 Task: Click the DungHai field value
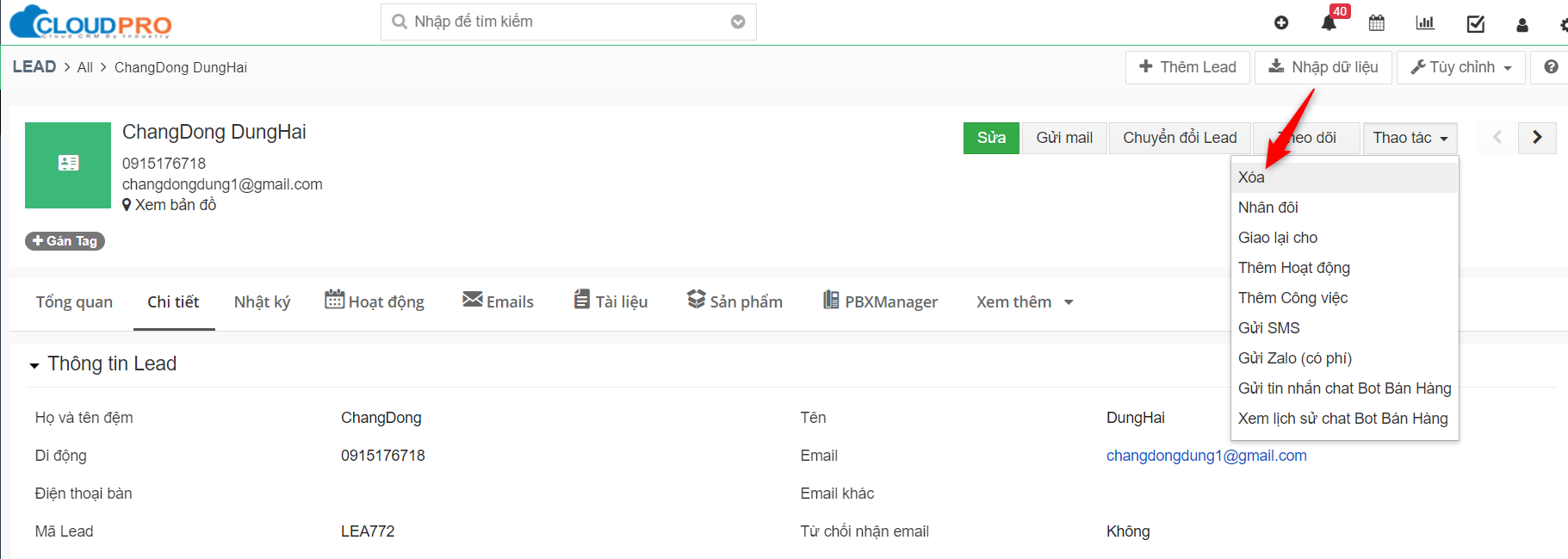[1136, 418]
